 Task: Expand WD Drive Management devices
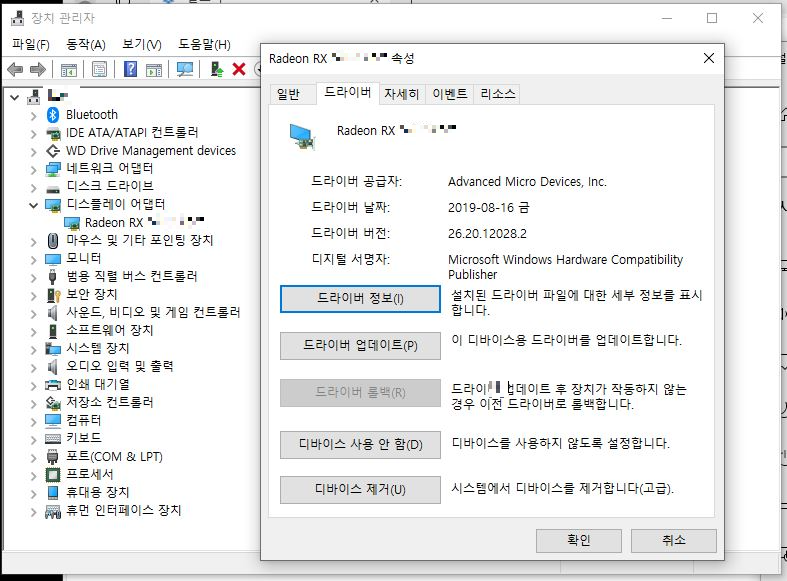coord(33,152)
